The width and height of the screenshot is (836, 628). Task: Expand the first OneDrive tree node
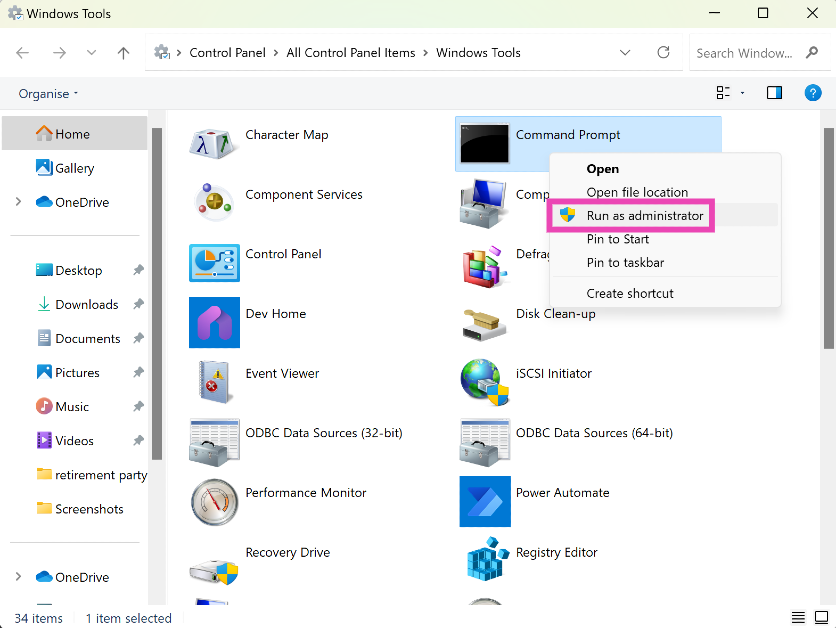pyautogui.click(x=18, y=202)
